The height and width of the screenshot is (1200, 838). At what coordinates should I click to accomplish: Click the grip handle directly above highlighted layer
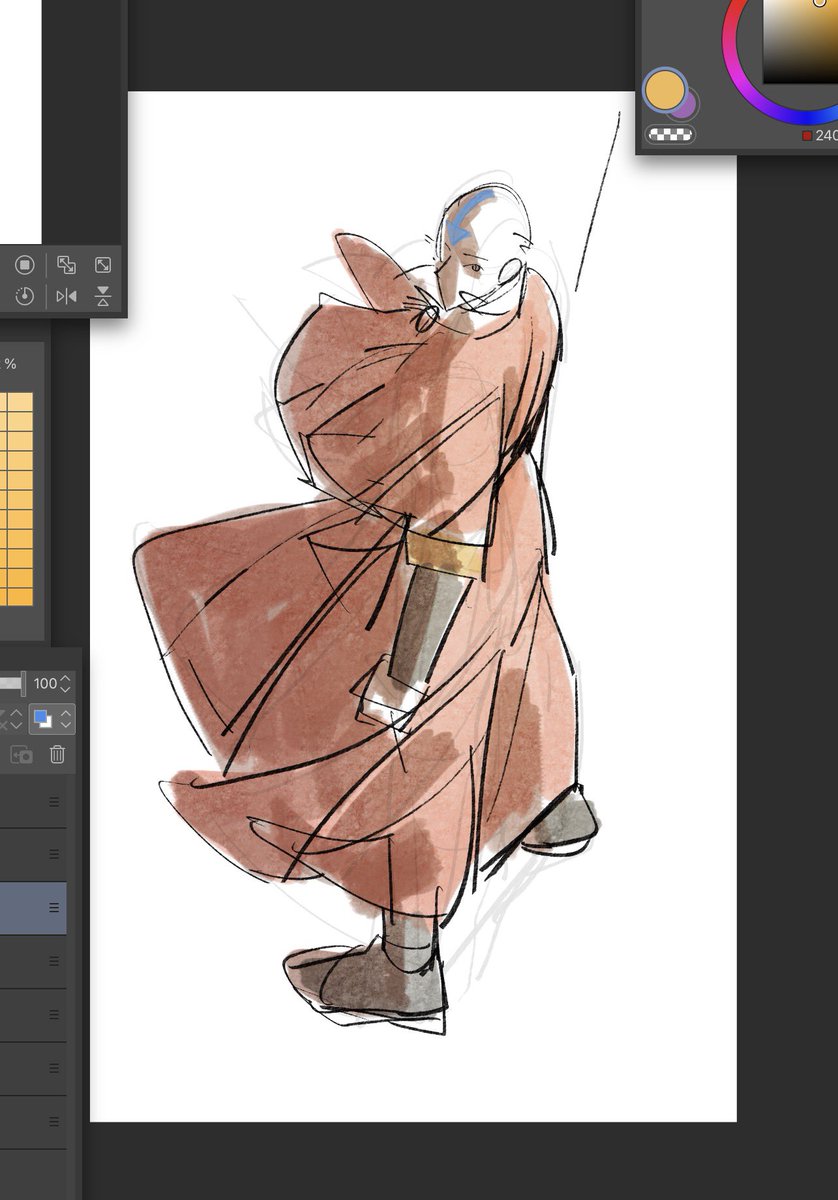(54, 855)
